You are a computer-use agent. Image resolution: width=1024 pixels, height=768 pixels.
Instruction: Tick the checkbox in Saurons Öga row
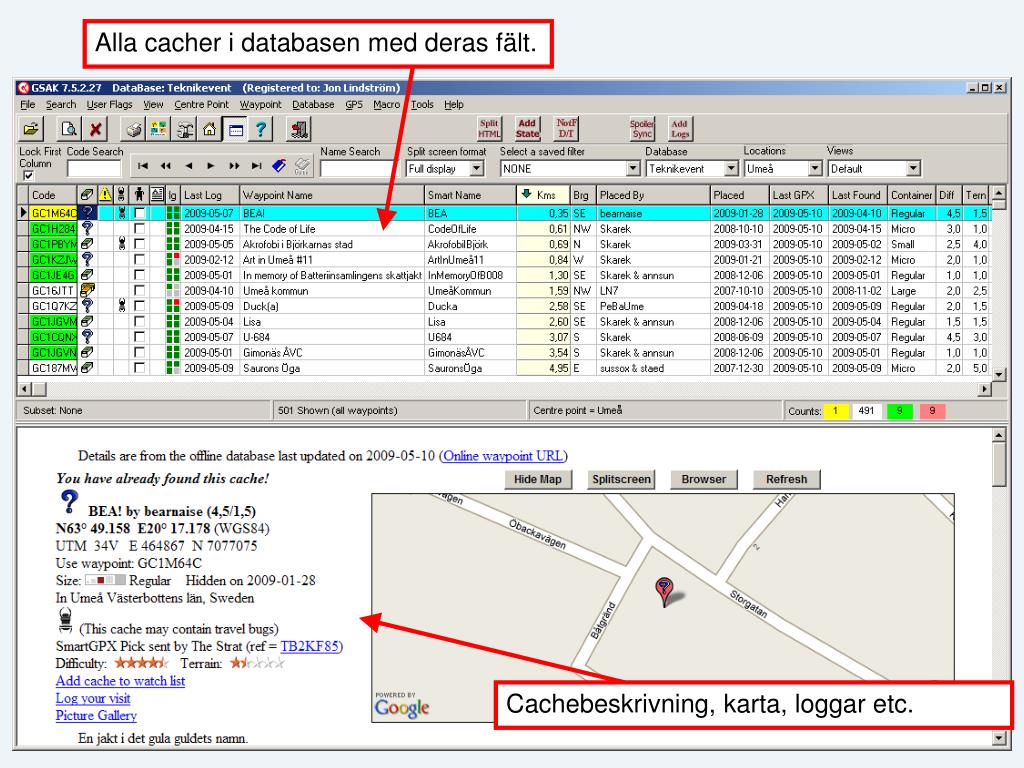139,368
